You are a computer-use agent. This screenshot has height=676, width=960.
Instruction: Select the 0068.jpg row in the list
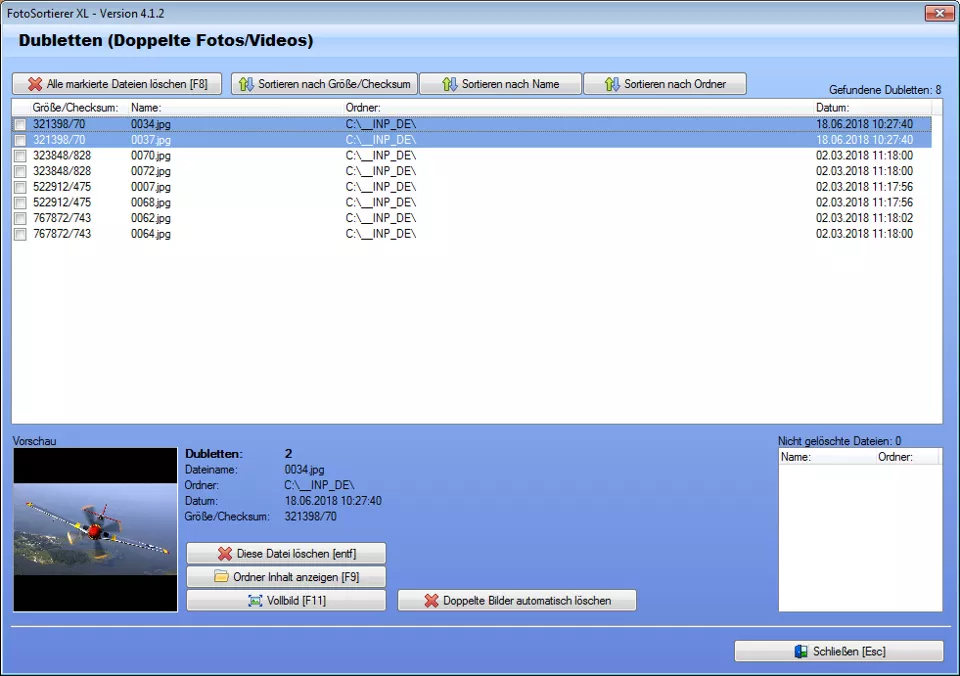(x=151, y=203)
